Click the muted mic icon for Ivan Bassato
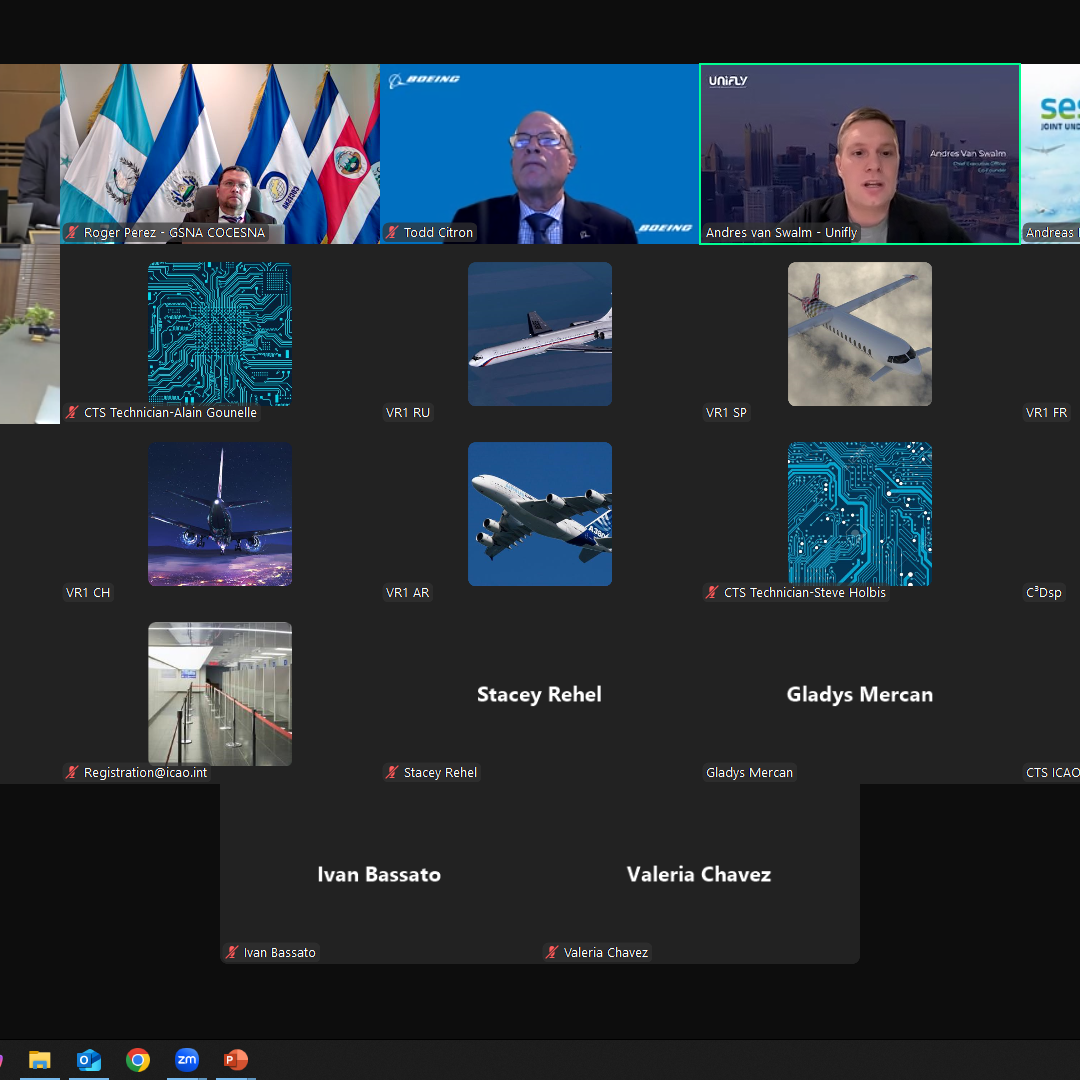The image size is (1080, 1080). pyautogui.click(x=233, y=953)
